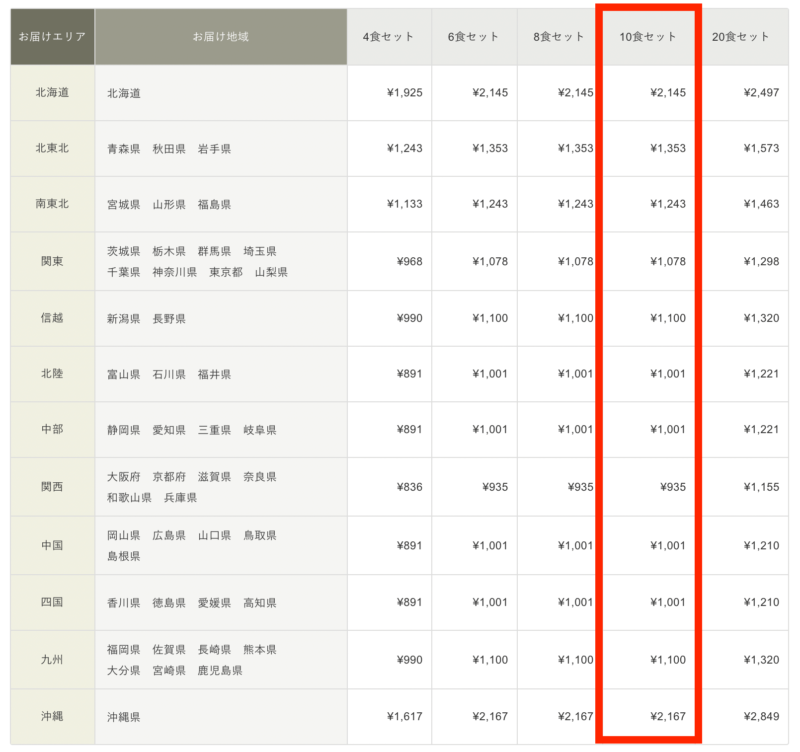
Task: Select 高知県 in the 四国 row
Action: (x=260, y=603)
